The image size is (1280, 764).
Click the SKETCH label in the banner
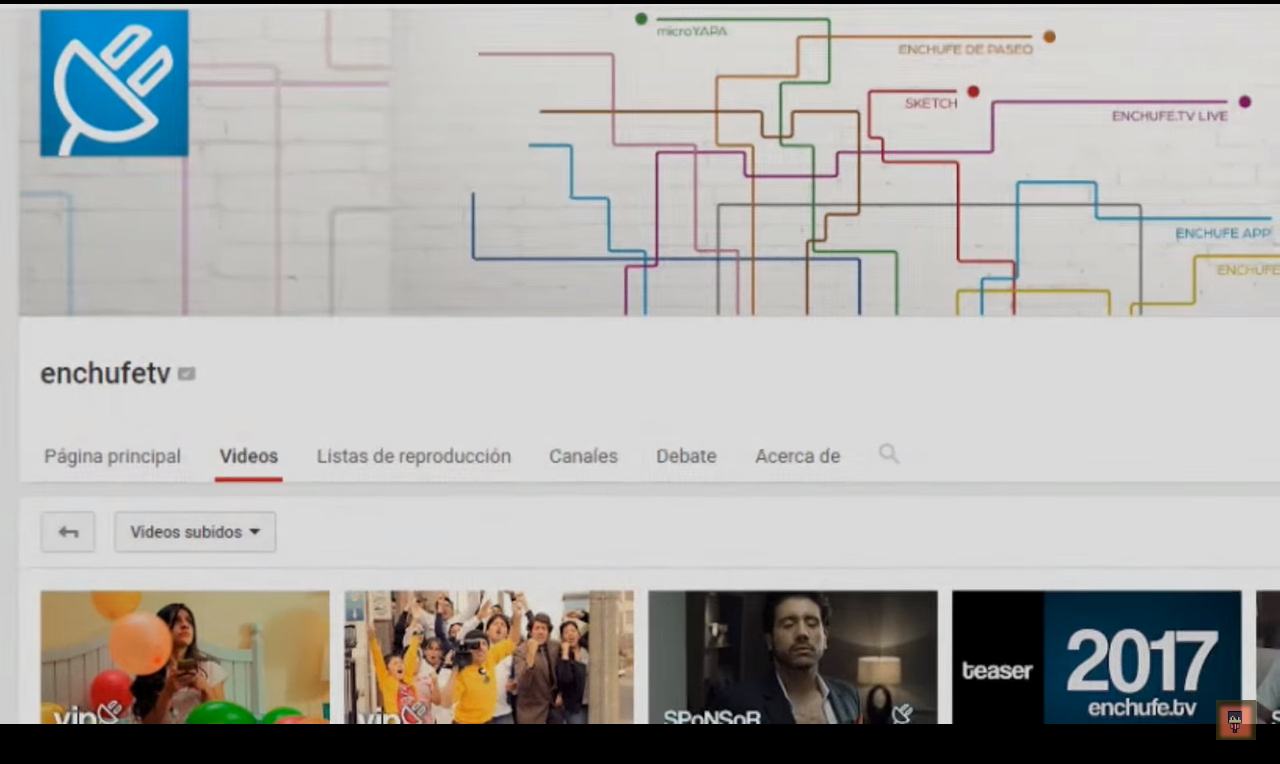click(x=931, y=103)
